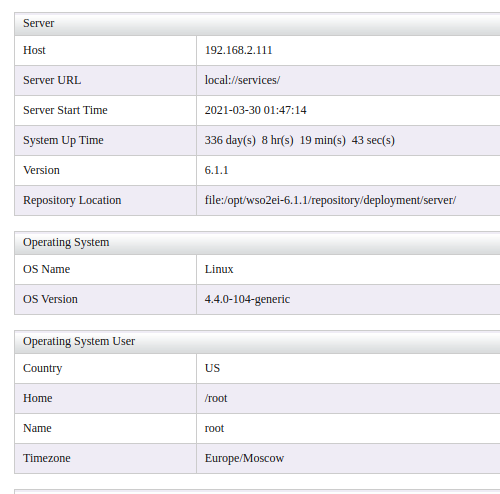Click the Version label in Server table
This screenshot has width=500, height=494.
pos(41,170)
